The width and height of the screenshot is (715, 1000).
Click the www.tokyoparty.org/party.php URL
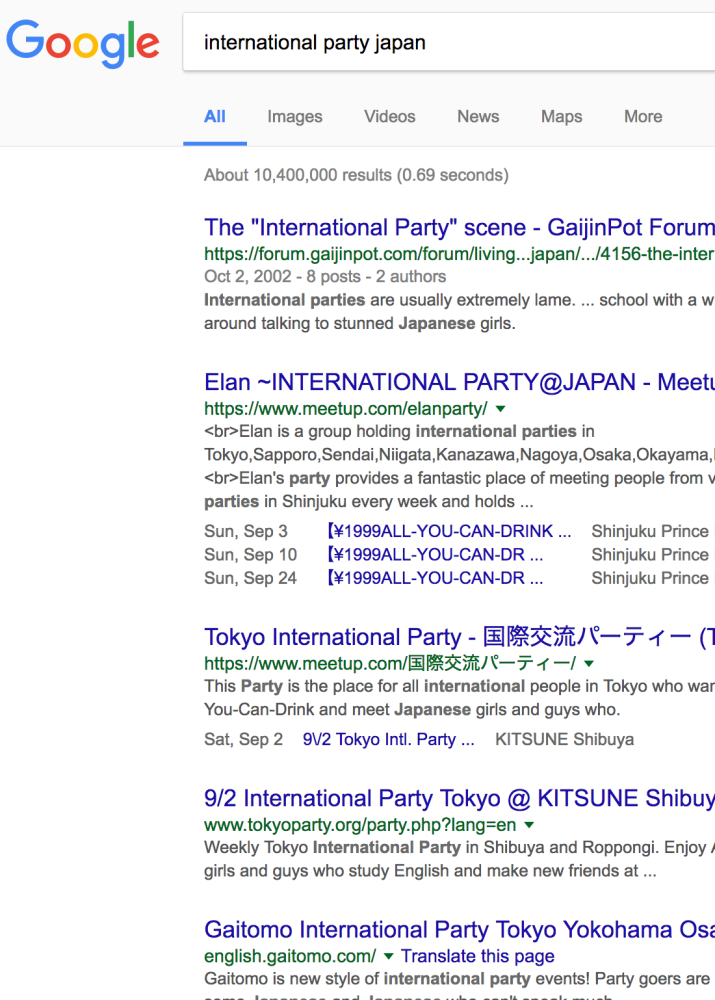(x=360, y=825)
